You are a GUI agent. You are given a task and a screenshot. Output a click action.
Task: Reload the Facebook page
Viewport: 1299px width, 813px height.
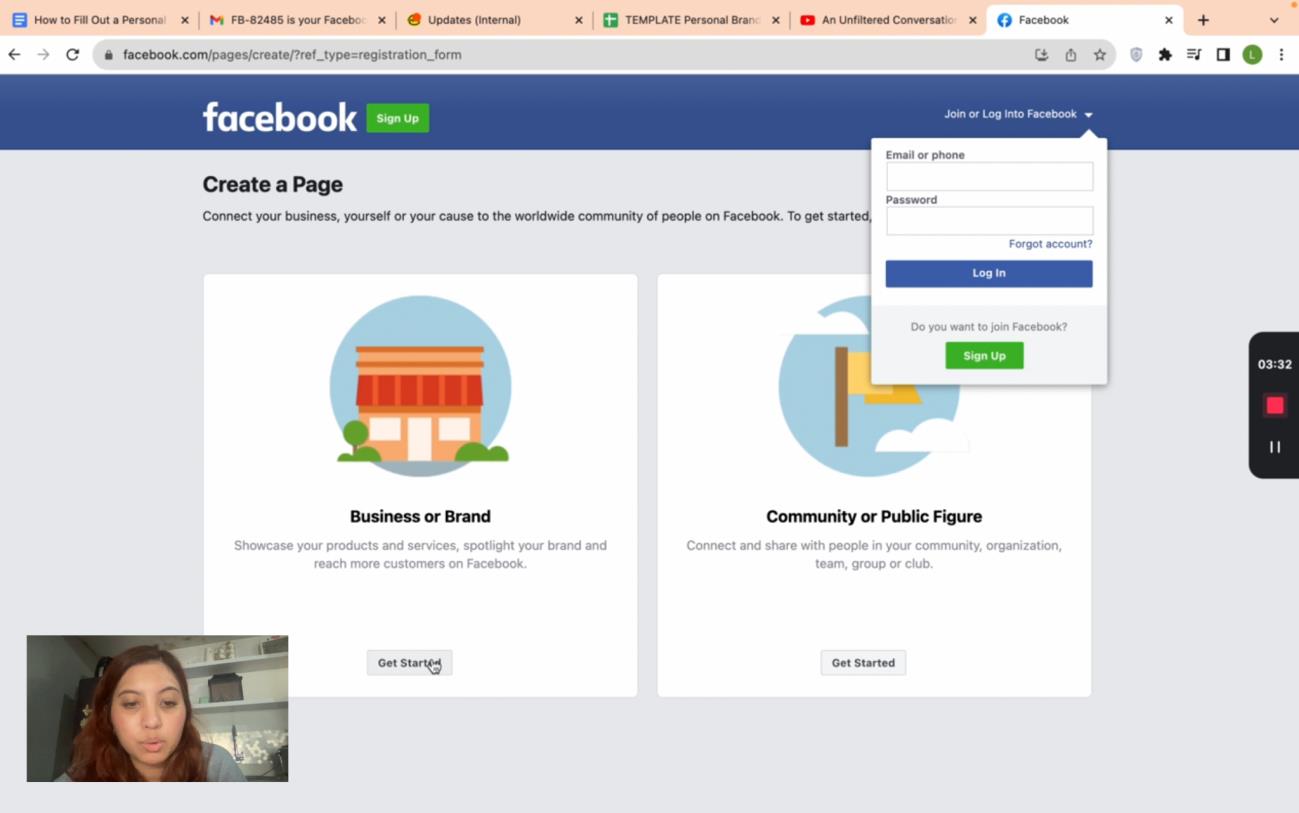(72, 55)
